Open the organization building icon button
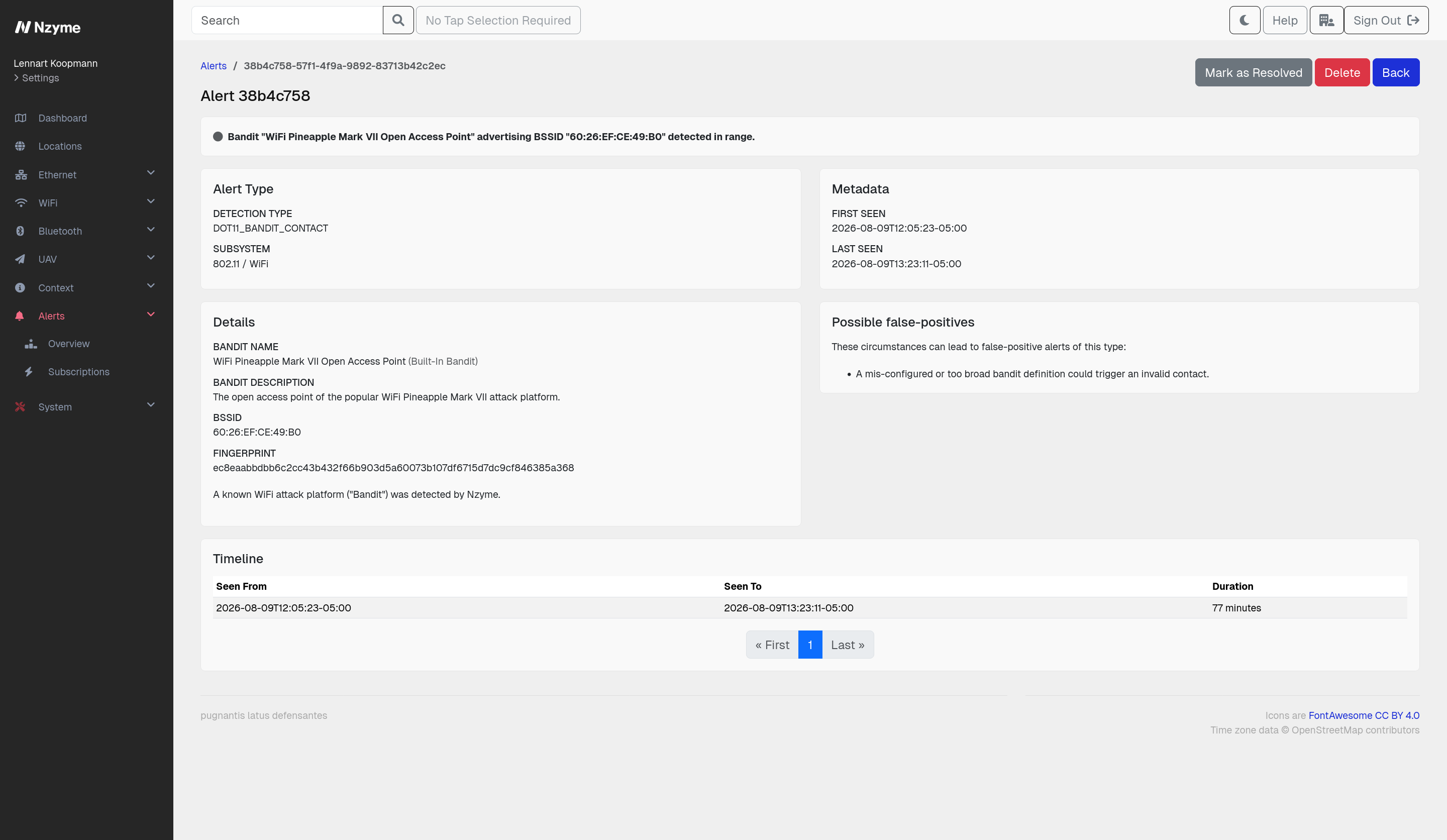 tap(1326, 20)
